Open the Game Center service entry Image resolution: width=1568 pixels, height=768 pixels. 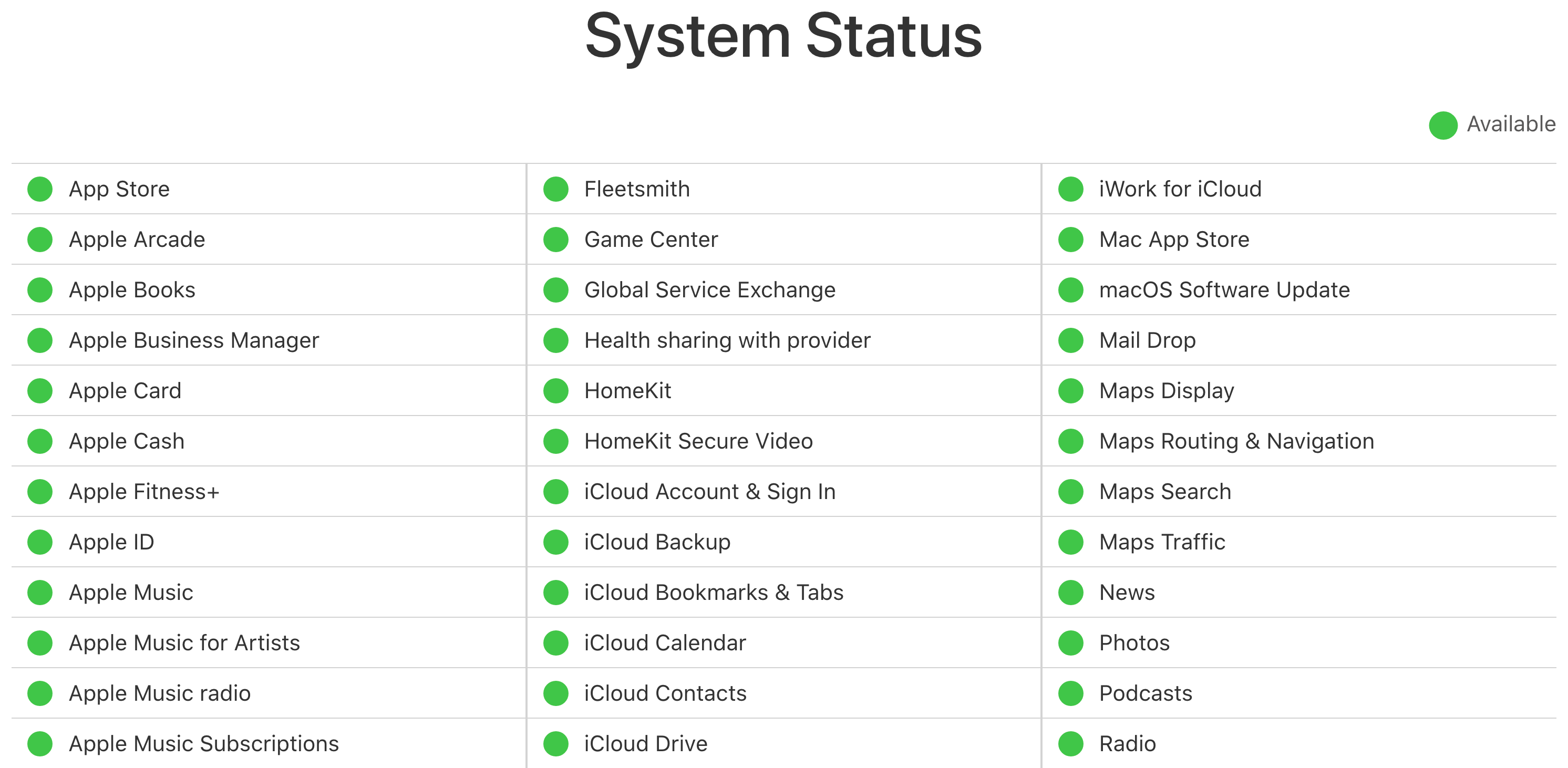[x=651, y=240]
